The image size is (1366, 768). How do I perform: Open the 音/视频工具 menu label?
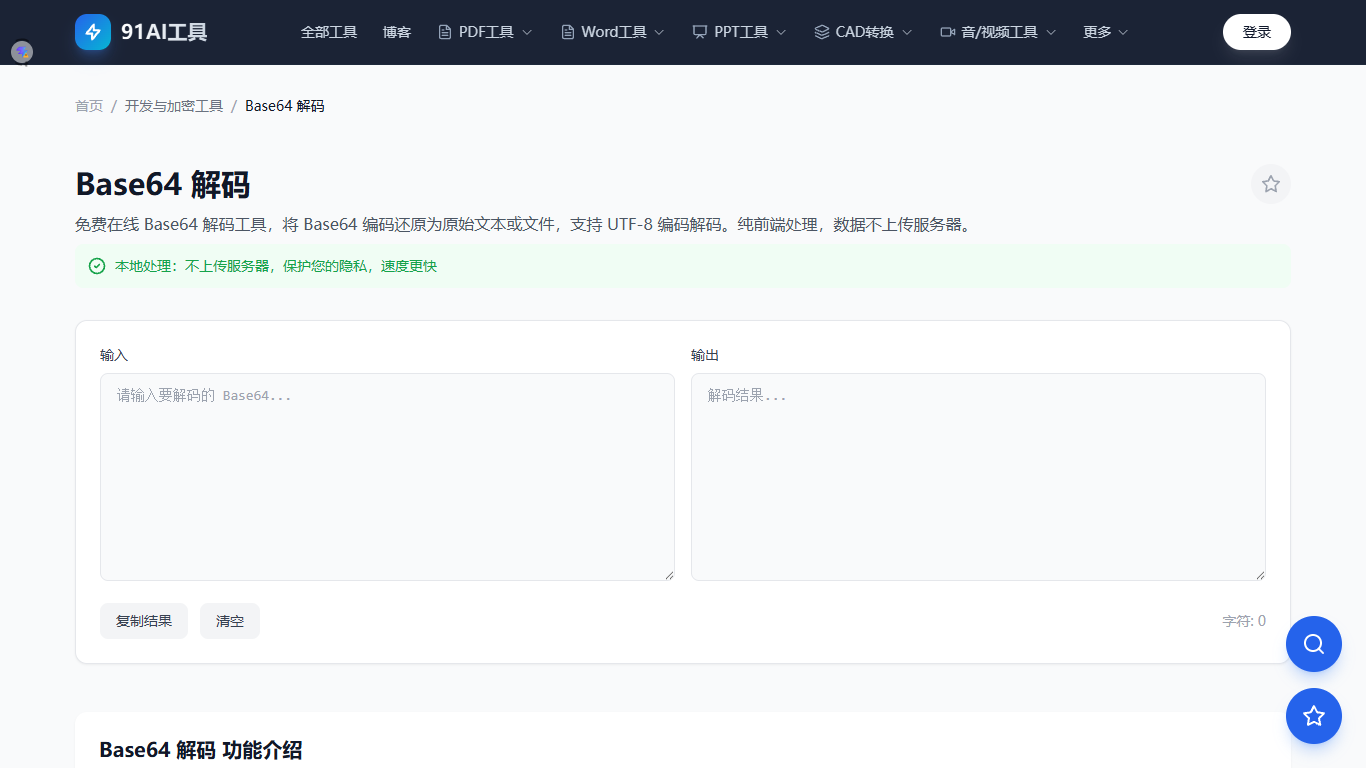(x=1000, y=32)
